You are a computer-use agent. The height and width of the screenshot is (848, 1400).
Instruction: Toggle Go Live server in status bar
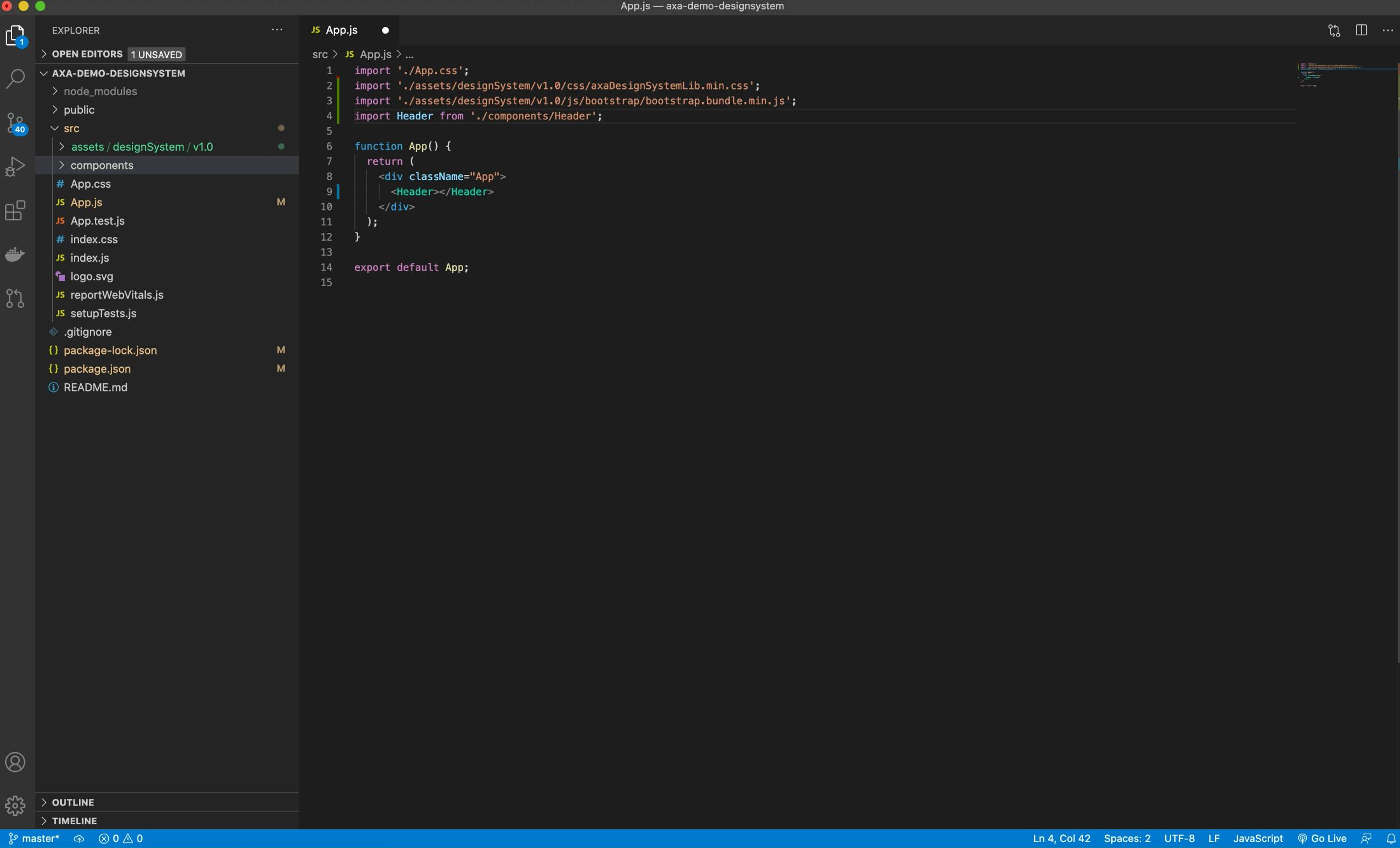tap(1322, 838)
